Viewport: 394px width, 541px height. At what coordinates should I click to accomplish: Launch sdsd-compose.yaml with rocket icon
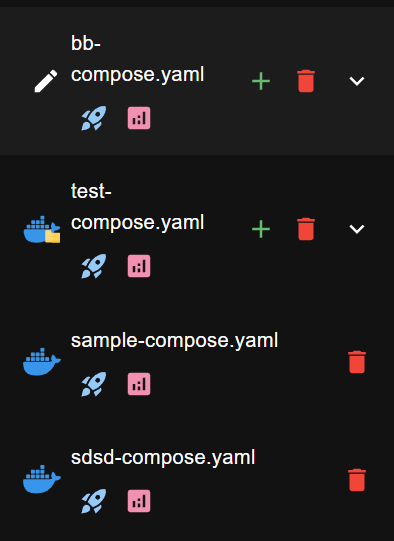pyautogui.click(x=93, y=501)
